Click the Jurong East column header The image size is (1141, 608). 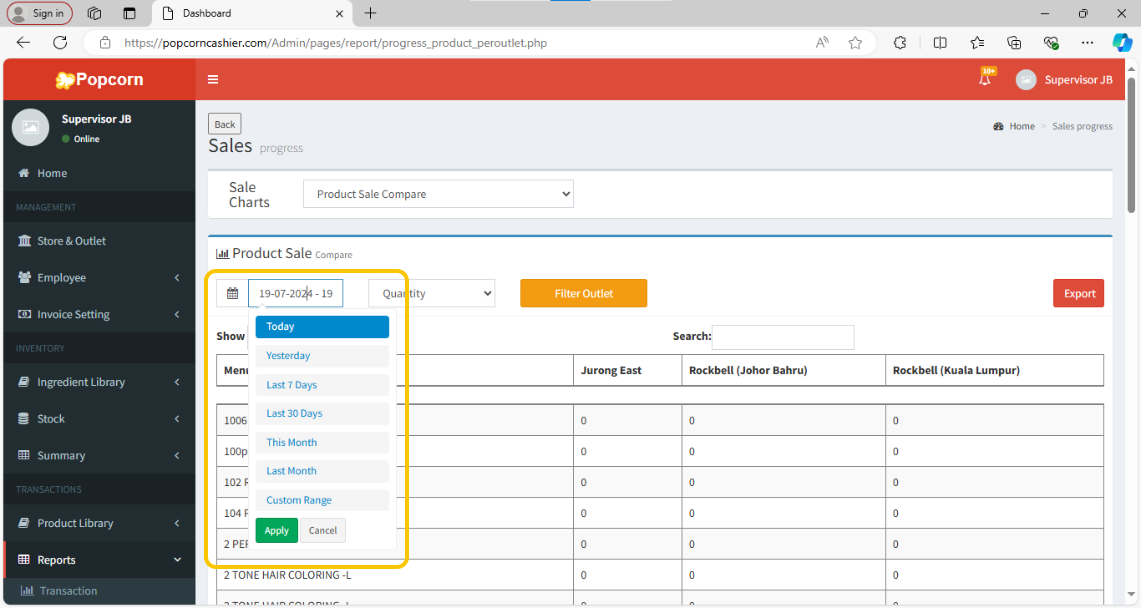pyautogui.click(x=627, y=370)
